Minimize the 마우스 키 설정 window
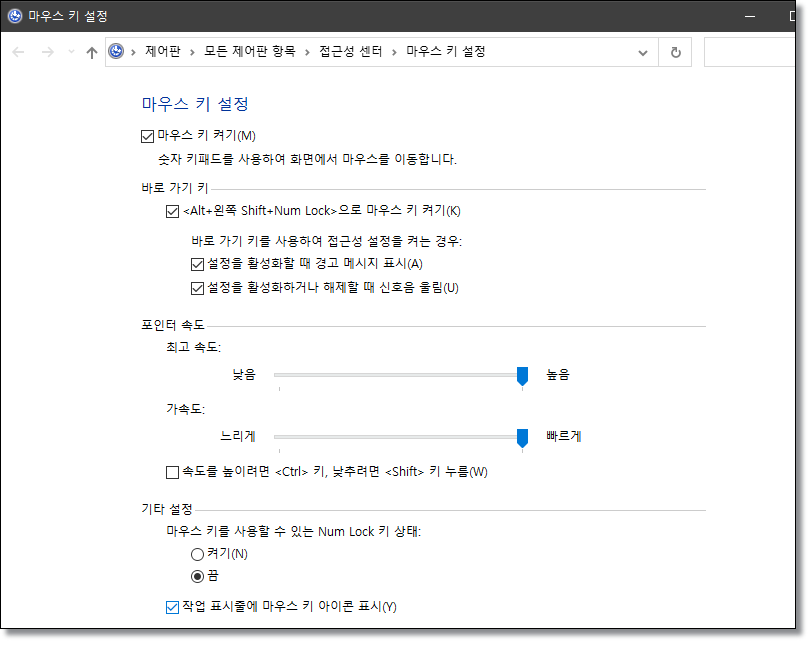Screen dimensions: 808x656 pos(750,16)
